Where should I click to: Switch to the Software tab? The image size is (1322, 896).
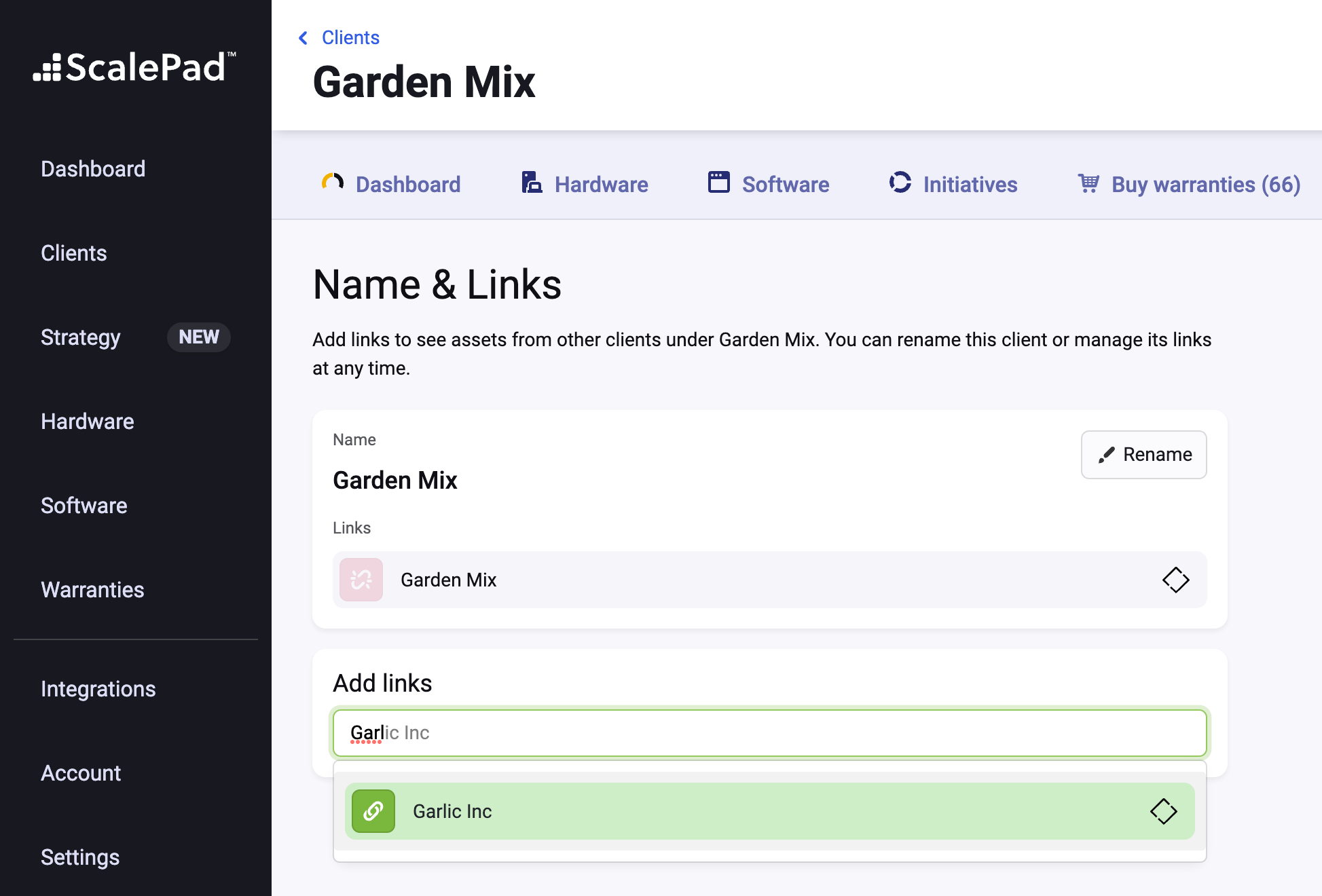coord(769,184)
